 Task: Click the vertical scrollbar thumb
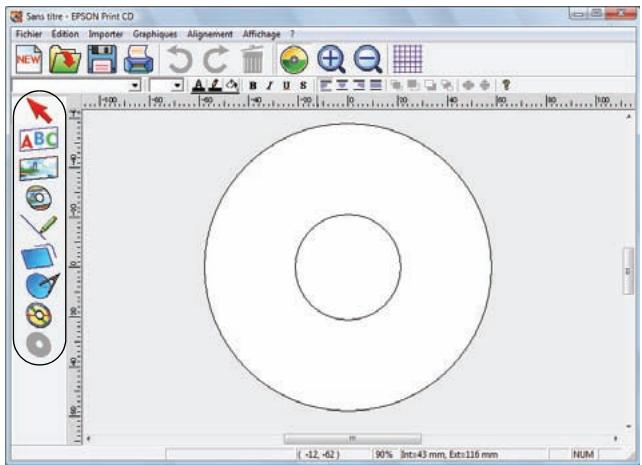click(628, 271)
